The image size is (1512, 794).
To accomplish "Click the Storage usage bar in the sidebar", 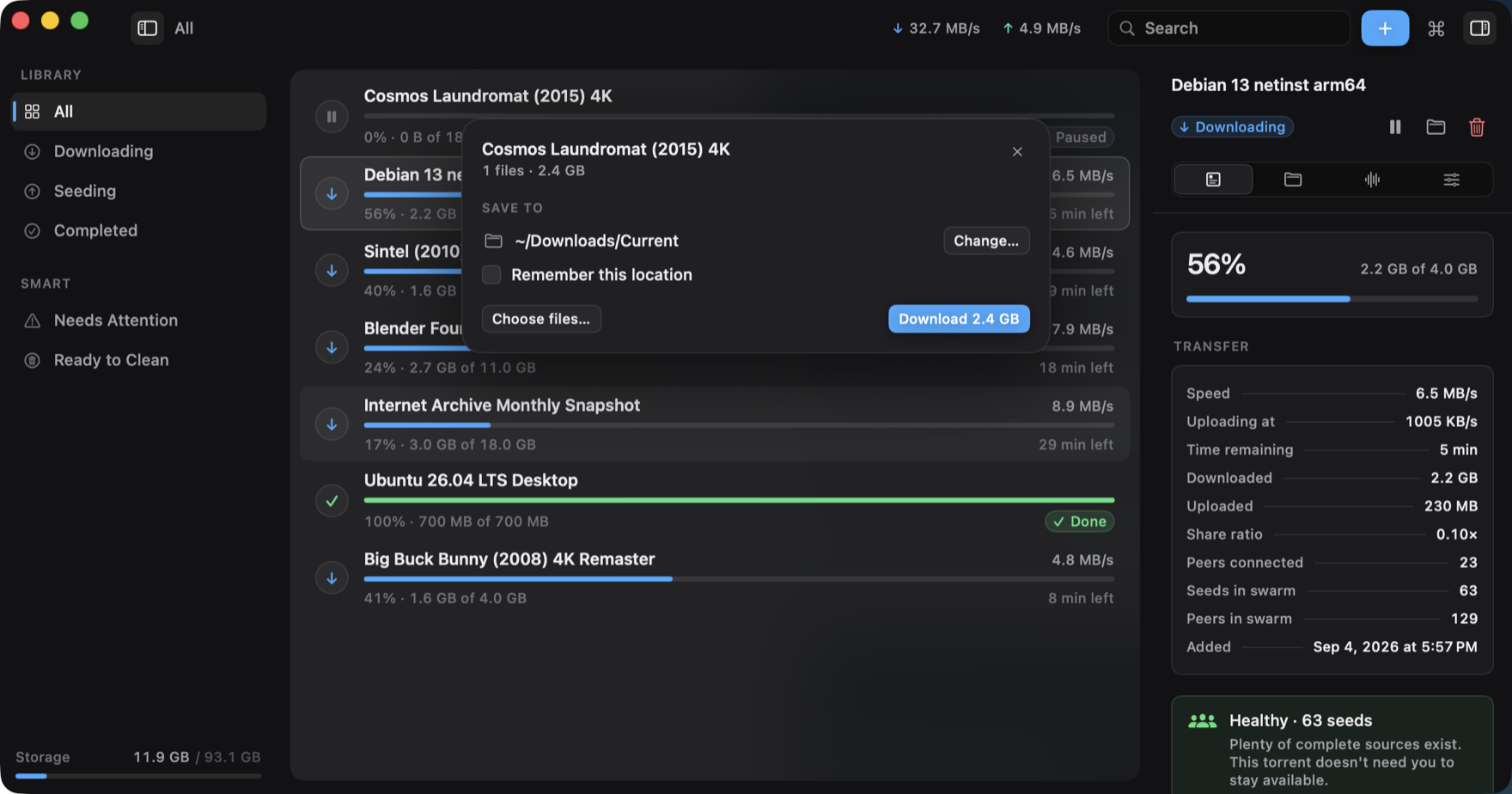I will tap(138, 776).
